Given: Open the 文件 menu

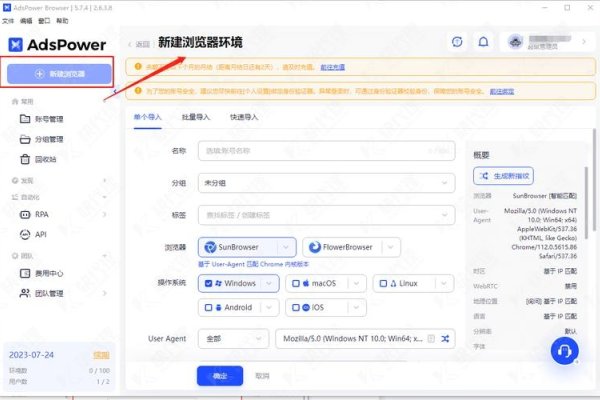Looking at the screenshot, I should tap(8, 21).
